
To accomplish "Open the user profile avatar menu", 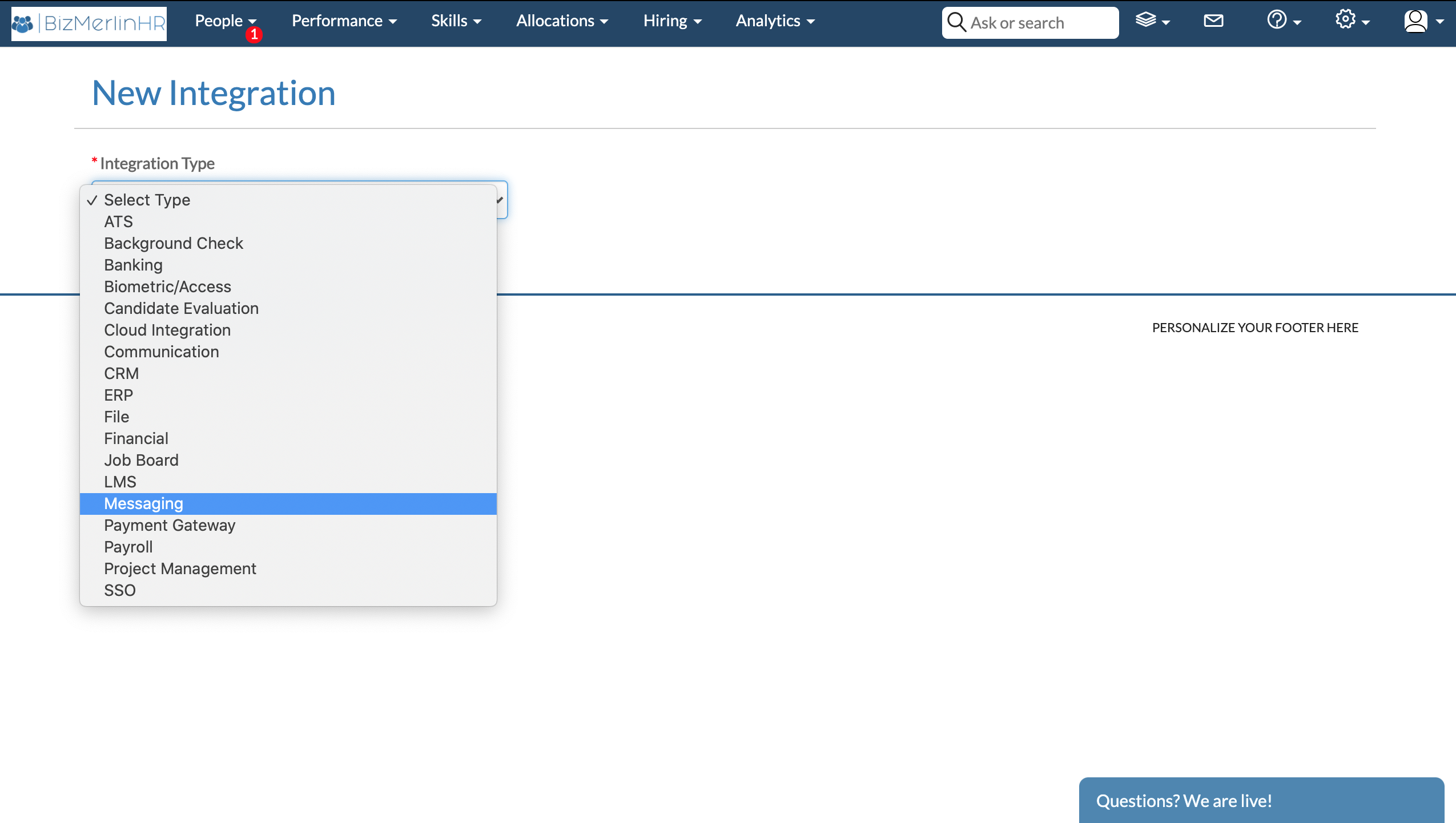I will click(1423, 22).
